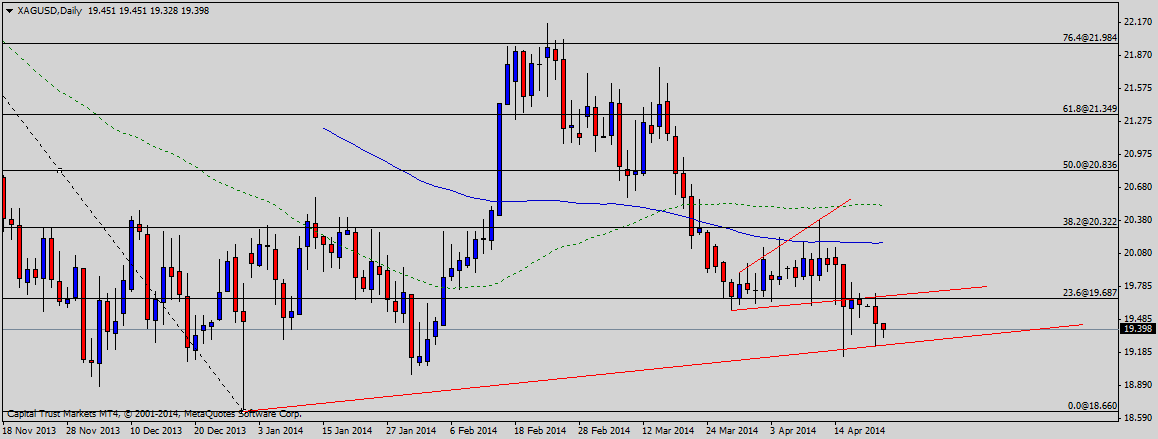Click the OHLC values next to chart title

pos(153,10)
